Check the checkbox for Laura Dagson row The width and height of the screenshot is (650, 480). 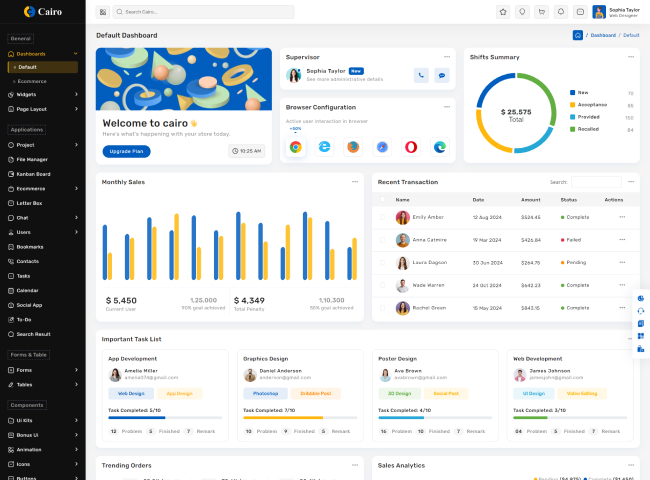click(x=381, y=263)
